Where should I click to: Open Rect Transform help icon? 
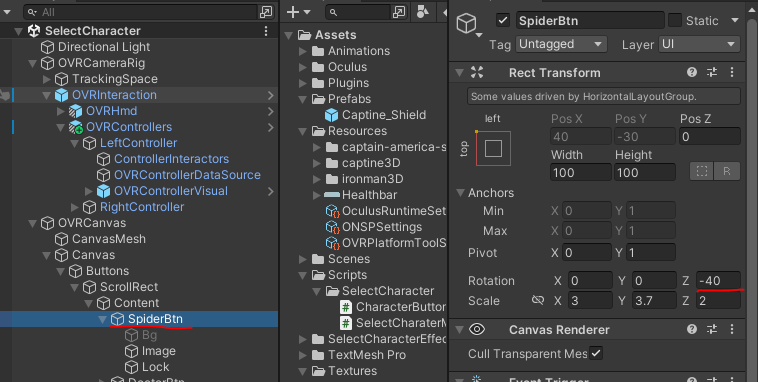692,73
